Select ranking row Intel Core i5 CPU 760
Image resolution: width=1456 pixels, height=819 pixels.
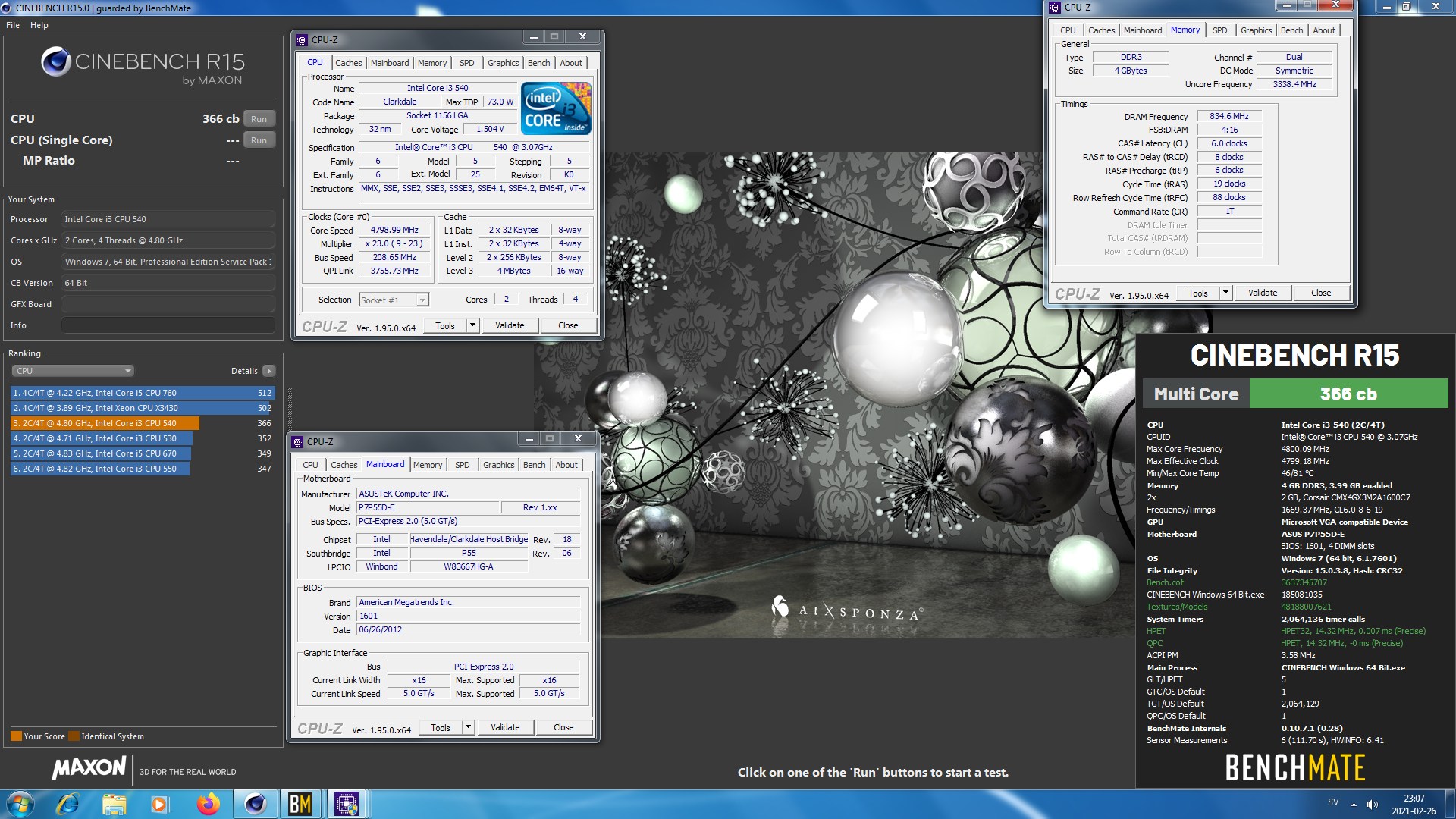(143, 393)
